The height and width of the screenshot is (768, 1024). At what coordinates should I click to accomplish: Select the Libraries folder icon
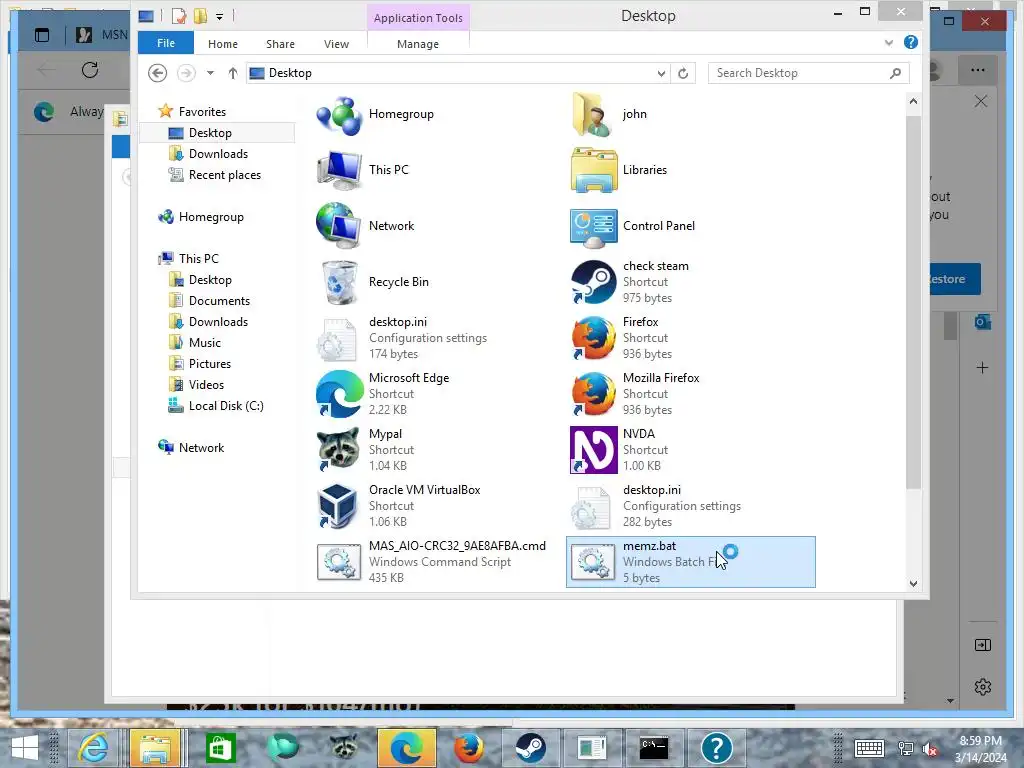pyautogui.click(x=619, y=170)
